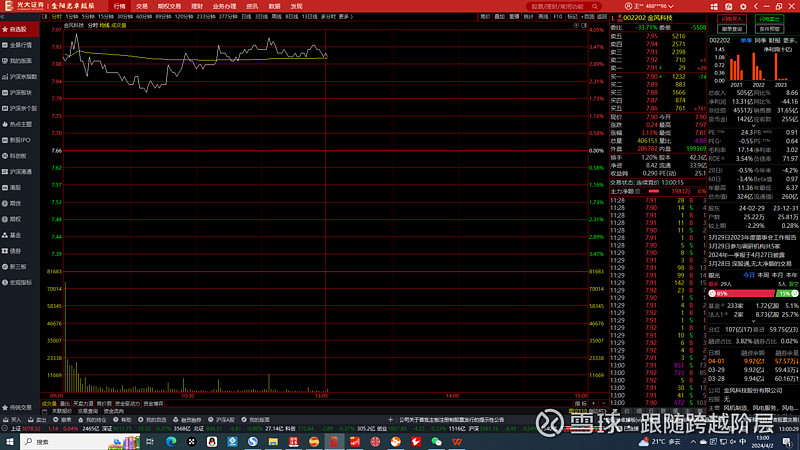
Task: Toggle the 均线 overlay label
Action: 105,25
